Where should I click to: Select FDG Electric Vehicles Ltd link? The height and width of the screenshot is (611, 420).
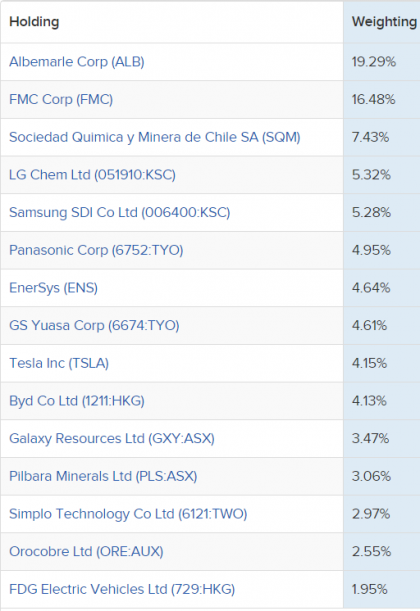122,589
